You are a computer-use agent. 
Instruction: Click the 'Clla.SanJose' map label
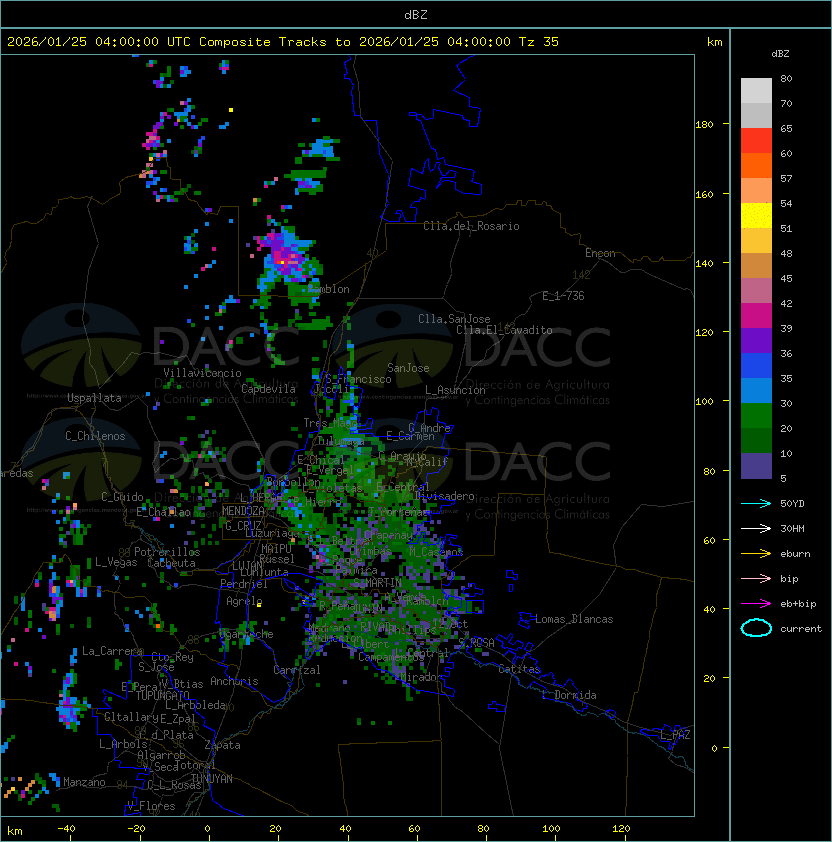(x=454, y=319)
